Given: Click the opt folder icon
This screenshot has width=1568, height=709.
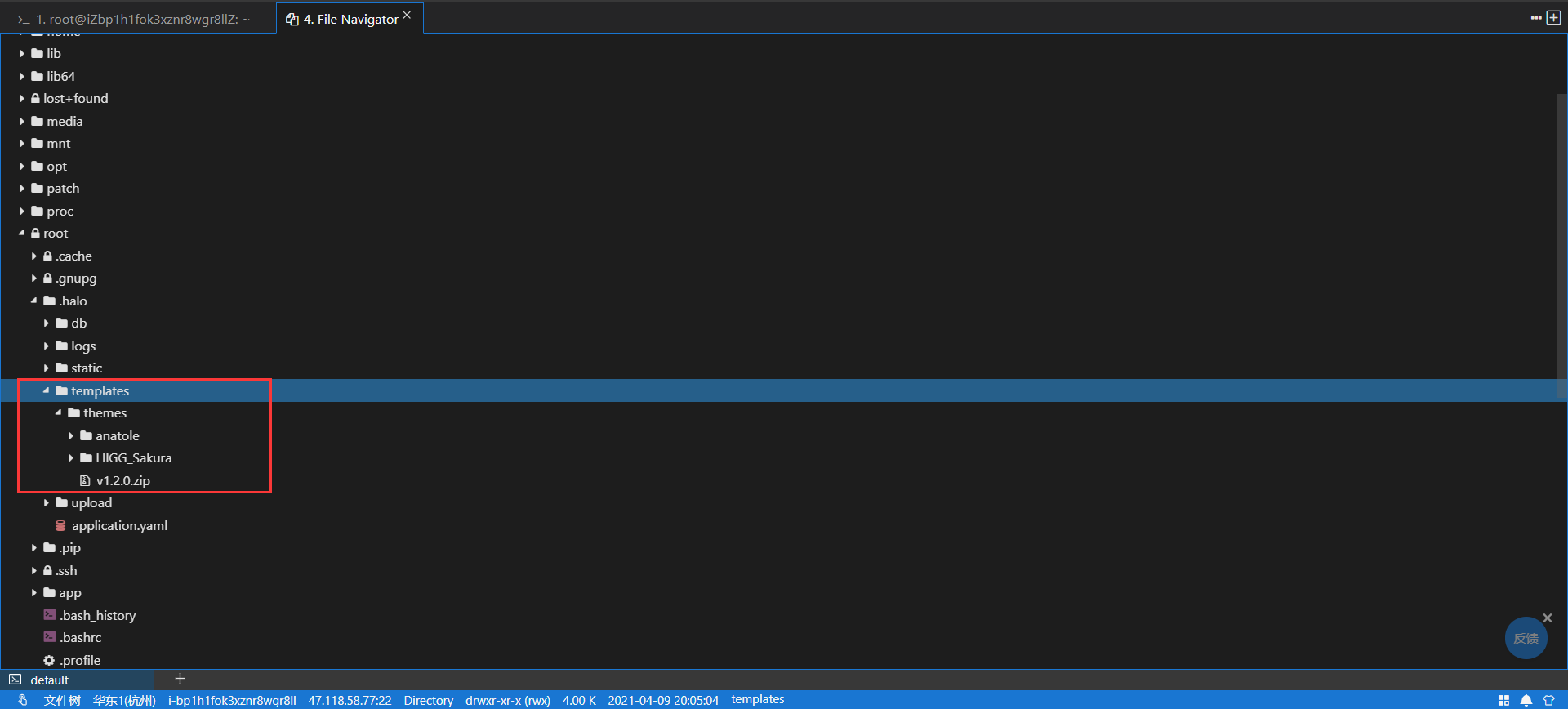Looking at the screenshot, I should [x=37, y=166].
